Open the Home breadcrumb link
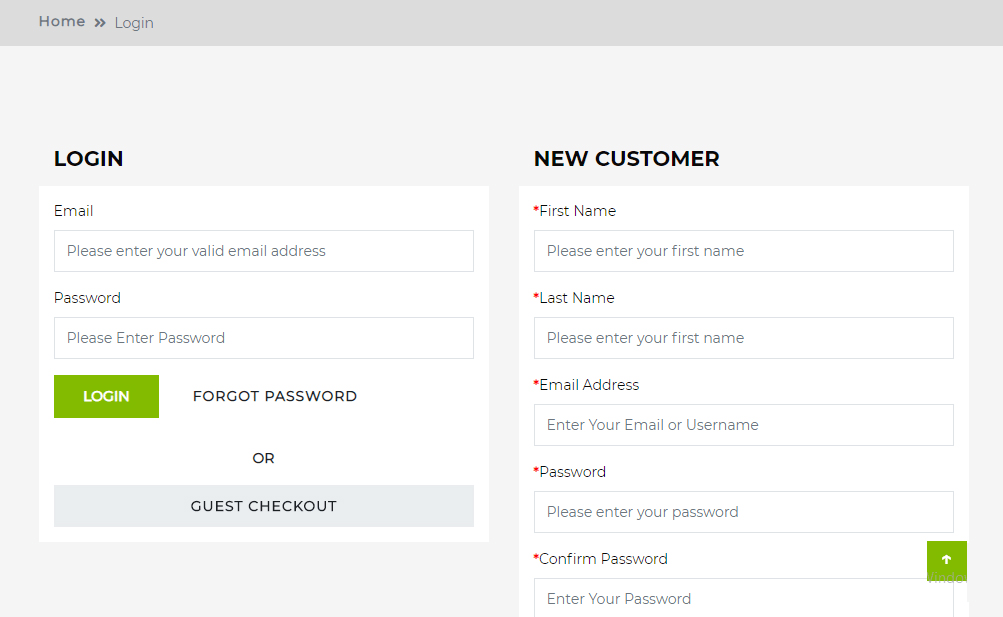This screenshot has height=617, width=1003. coord(61,21)
